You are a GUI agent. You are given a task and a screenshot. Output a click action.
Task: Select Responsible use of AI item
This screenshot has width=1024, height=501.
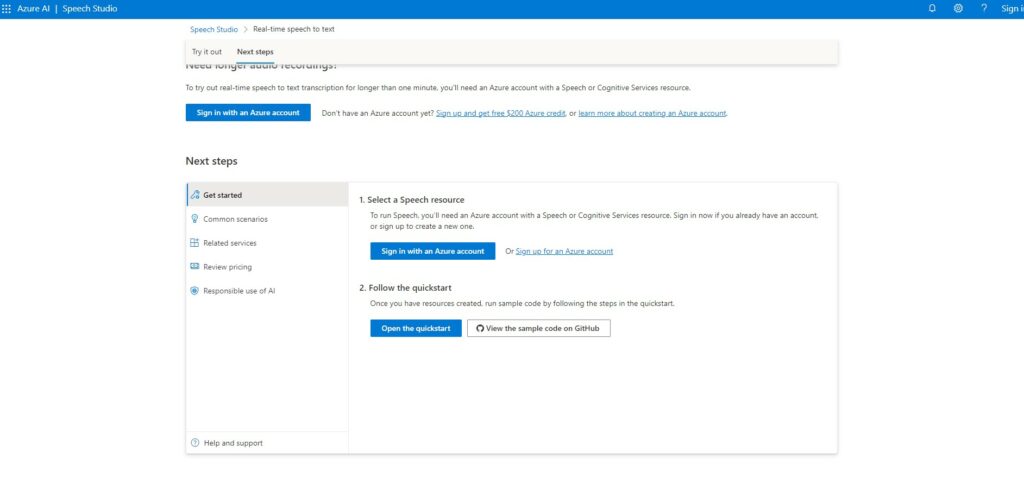pos(267,291)
